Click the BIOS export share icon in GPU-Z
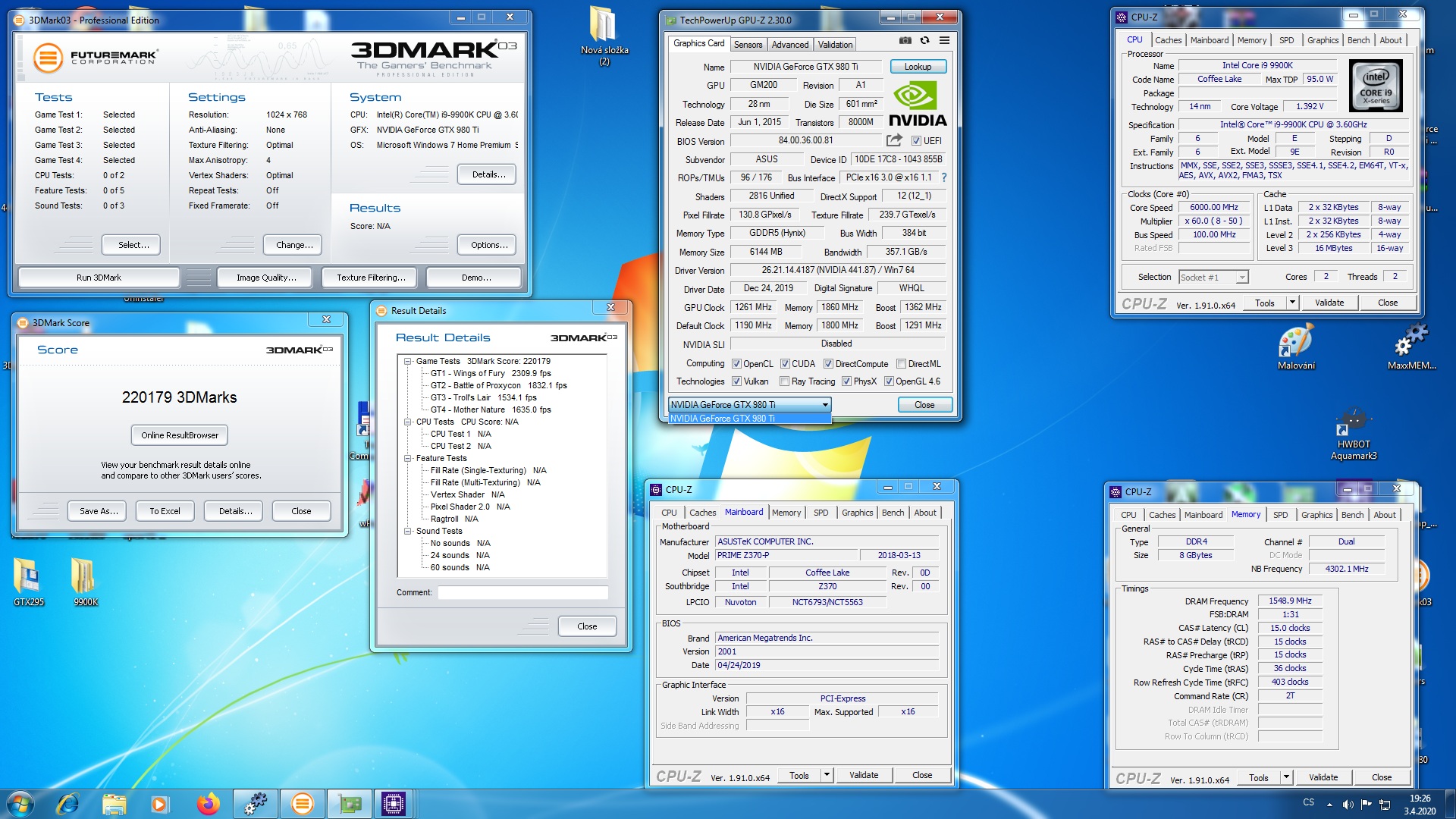This screenshot has height=819, width=1456. click(x=894, y=140)
